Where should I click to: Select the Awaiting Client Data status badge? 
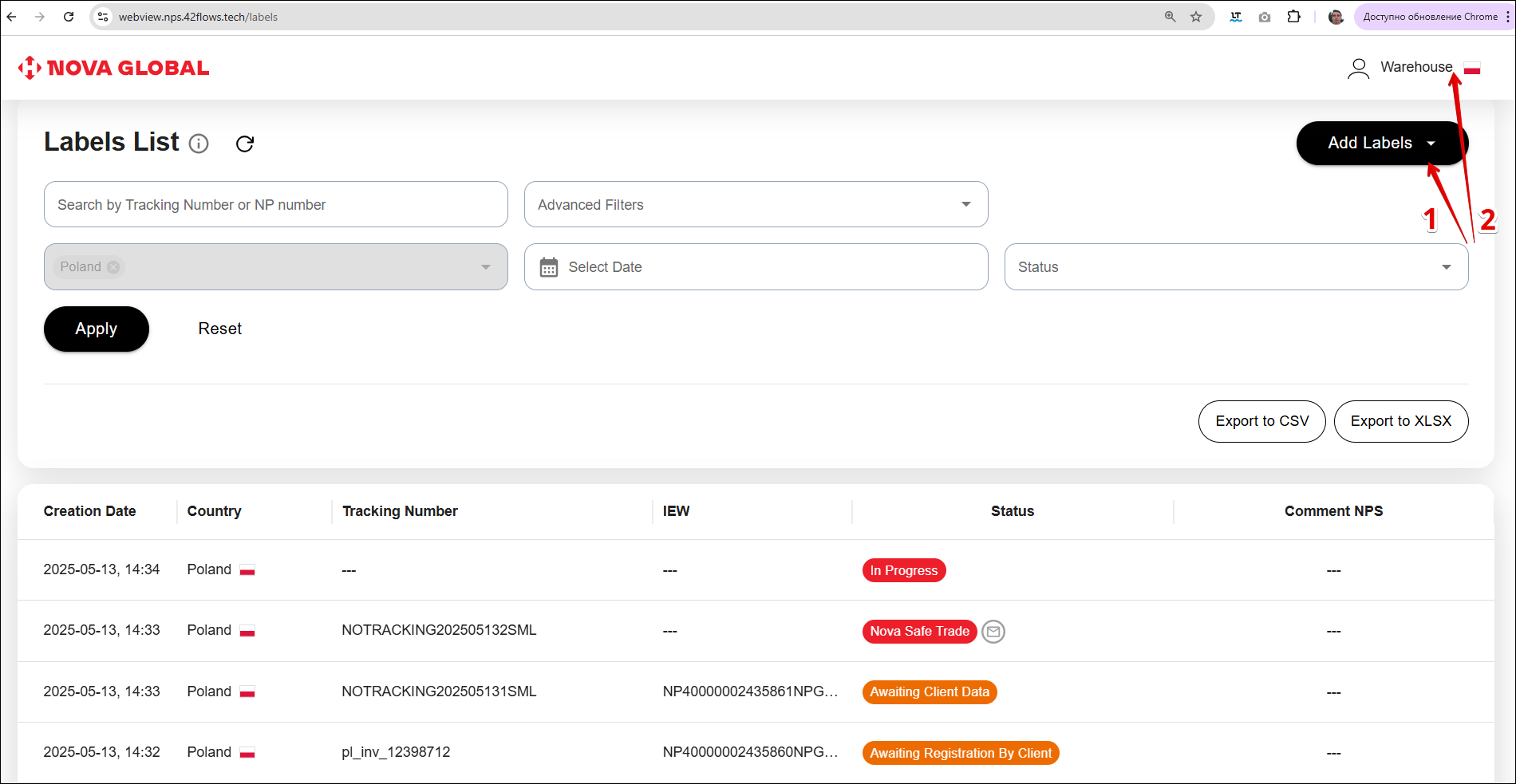(x=929, y=692)
